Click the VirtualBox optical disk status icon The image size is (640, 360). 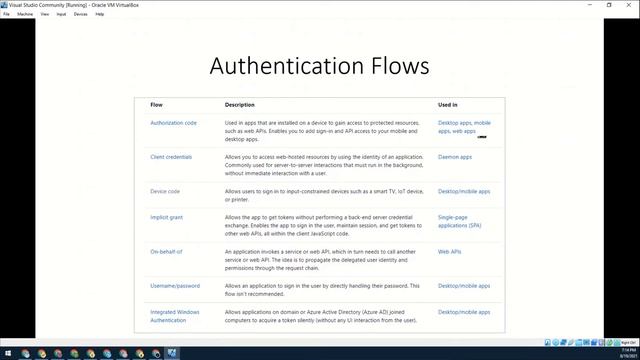[x=556, y=342]
